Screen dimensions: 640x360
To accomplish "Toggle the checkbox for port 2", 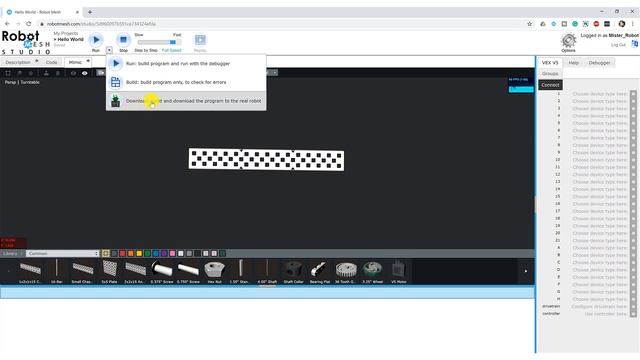I will click(x=633, y=101).
